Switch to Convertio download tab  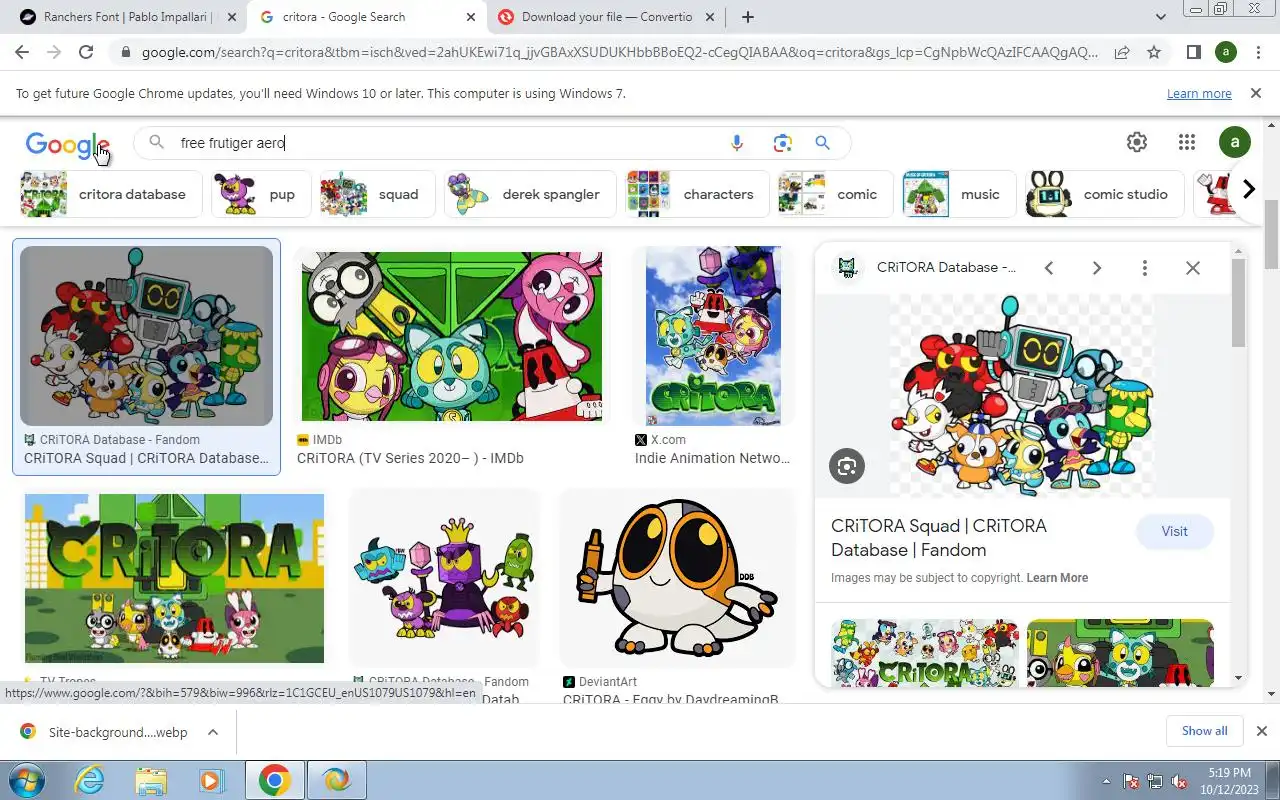(x=606, y=17)
